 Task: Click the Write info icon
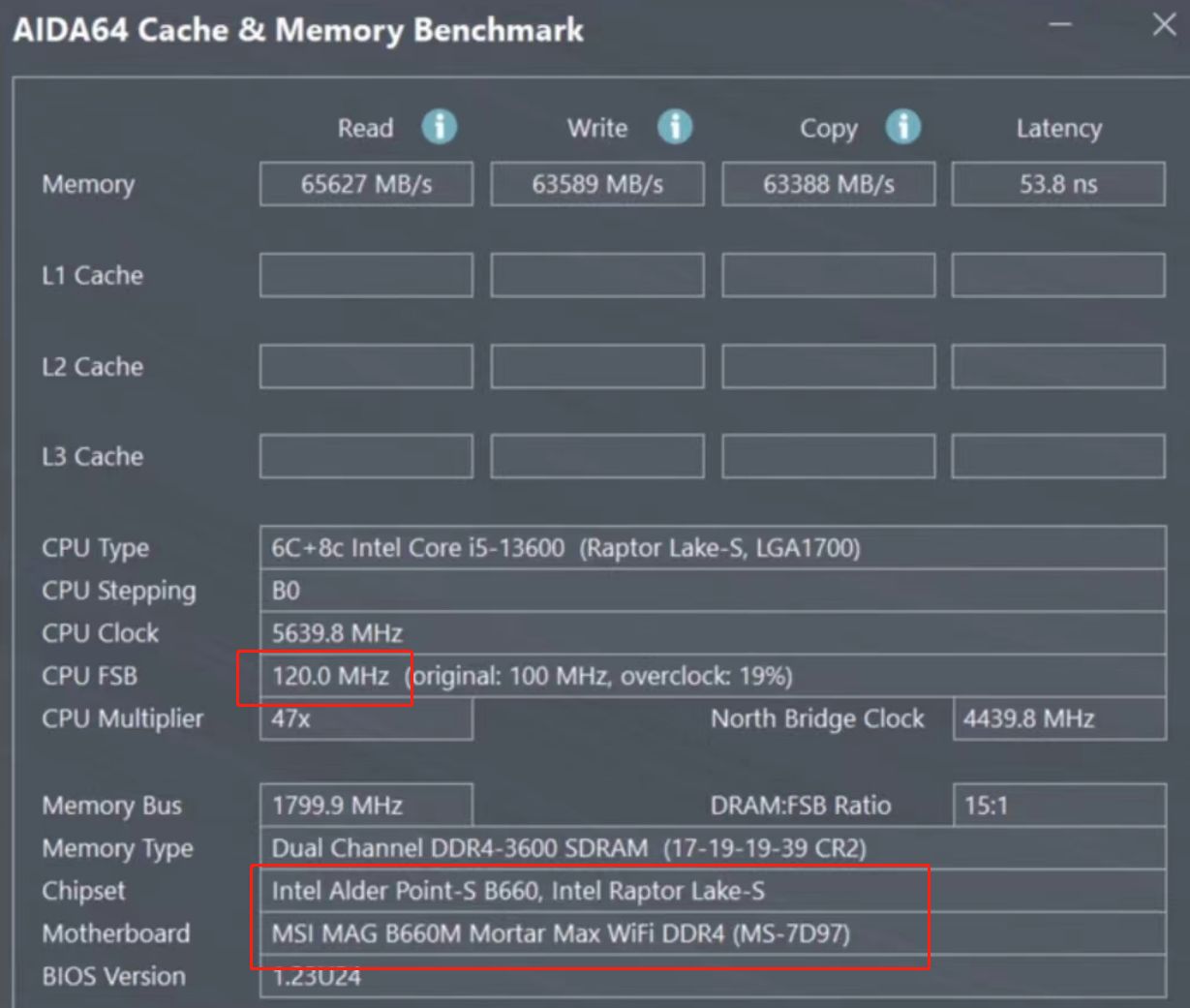pyautogui.click(x=675, y=127)
